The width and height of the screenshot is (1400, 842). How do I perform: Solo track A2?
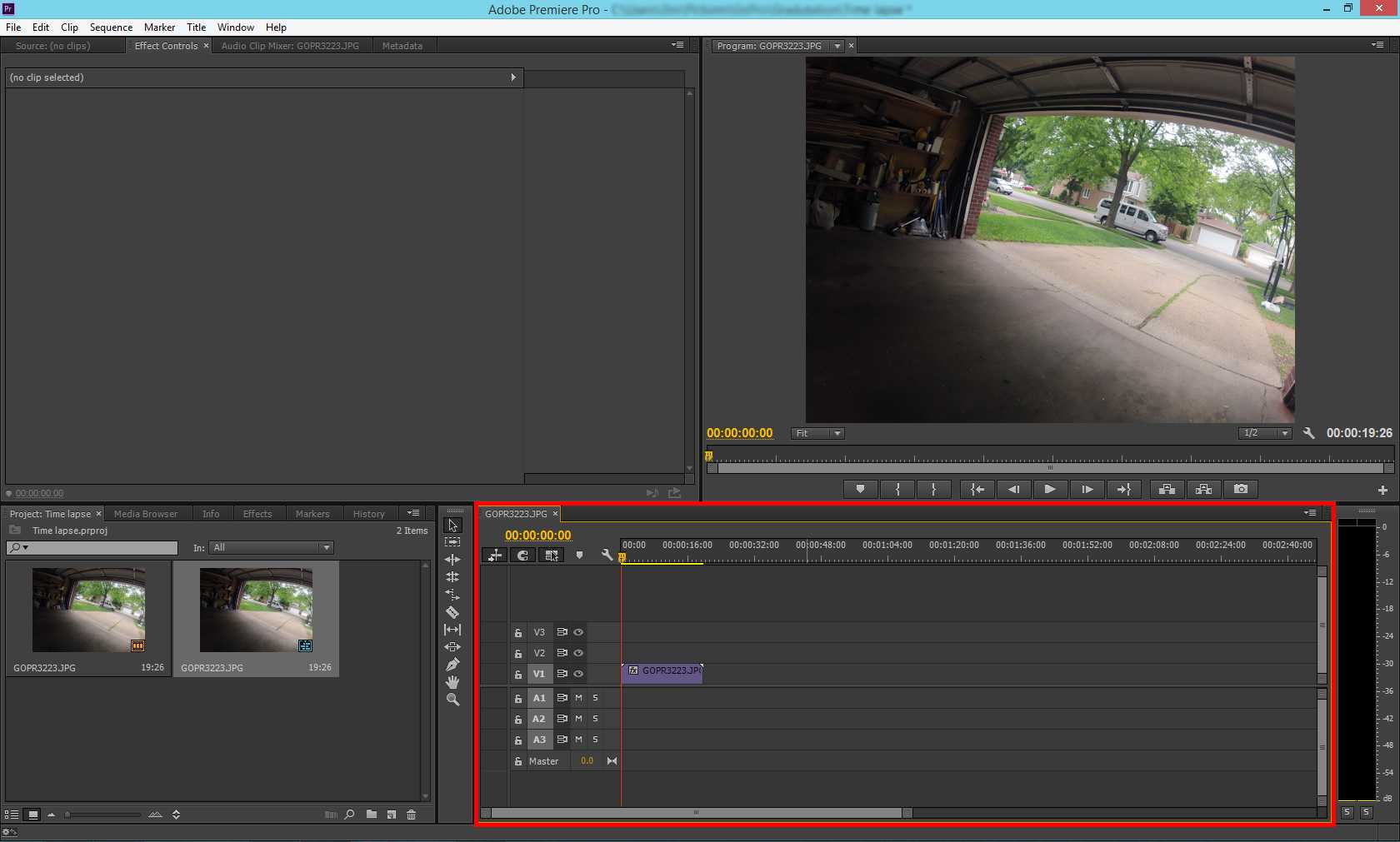(x=595, y=719)
